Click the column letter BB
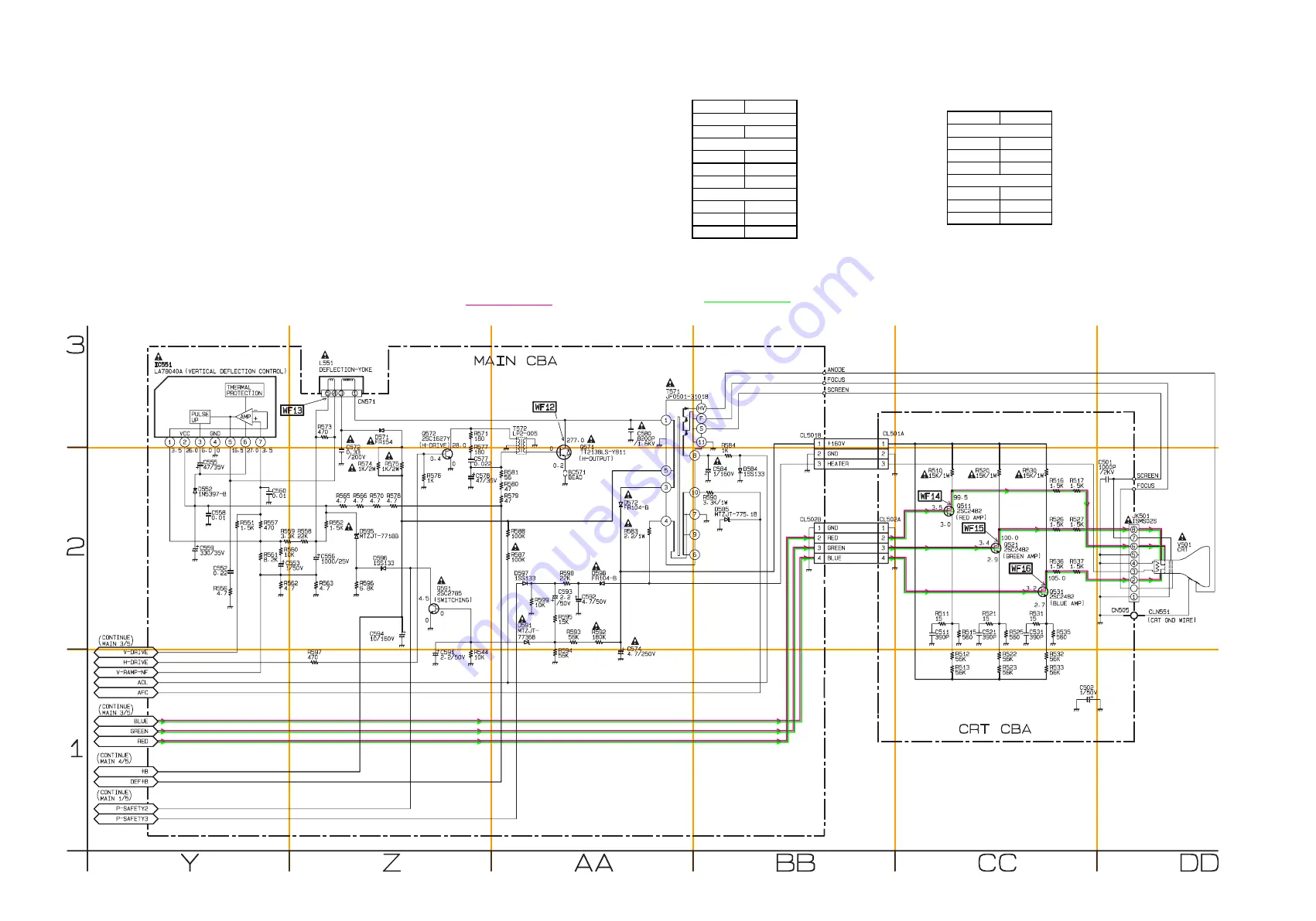 click(795, 863)
